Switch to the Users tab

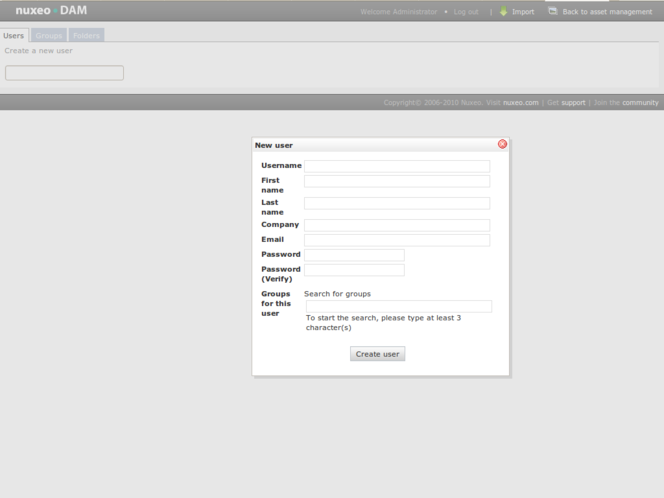14,35
